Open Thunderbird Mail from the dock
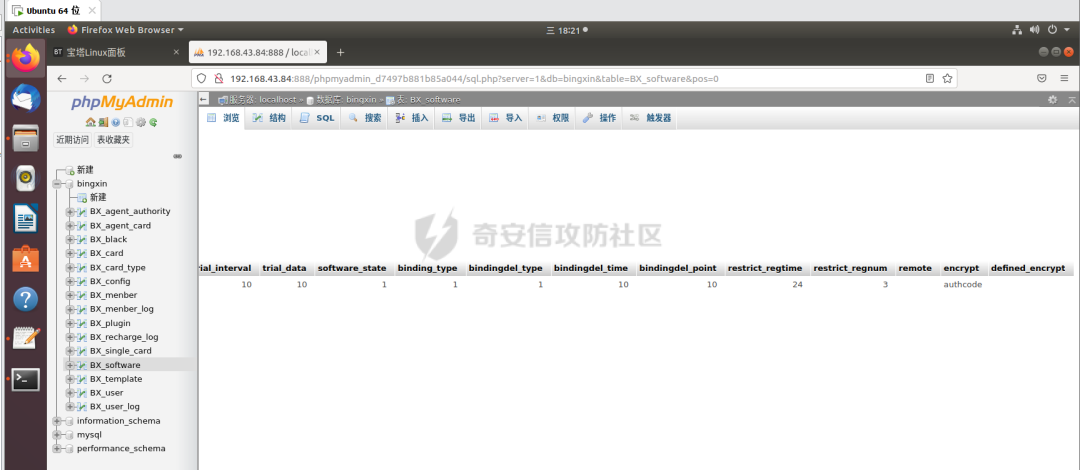This screenshot has height=470, width=1080. point(25,99)
